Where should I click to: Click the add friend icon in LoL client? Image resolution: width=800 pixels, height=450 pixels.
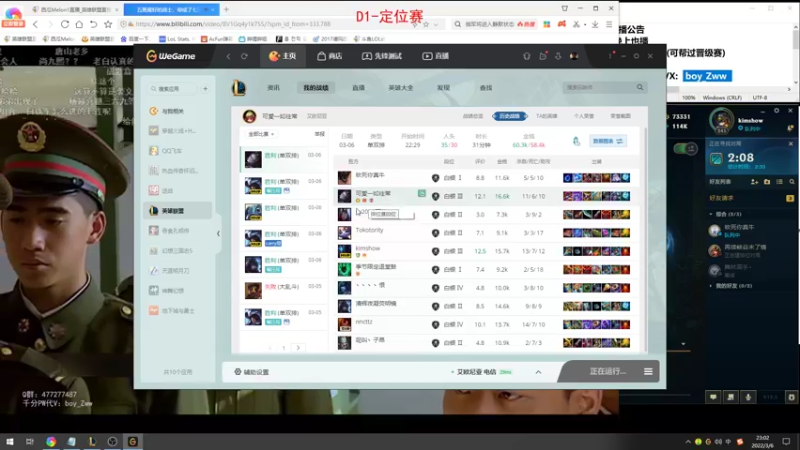point(754,182)
